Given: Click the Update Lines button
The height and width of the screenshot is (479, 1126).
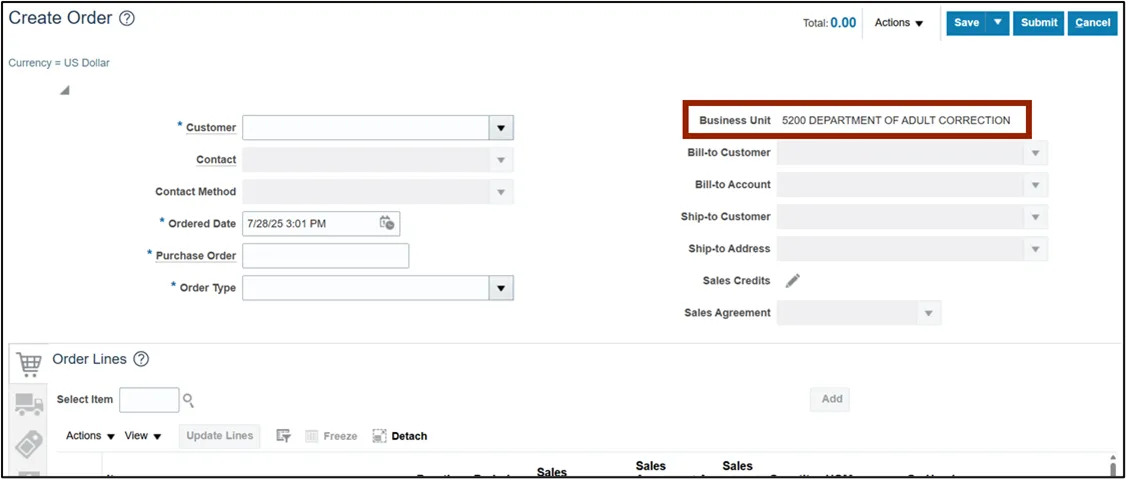Looking at the screenshot, I should 220,436.
